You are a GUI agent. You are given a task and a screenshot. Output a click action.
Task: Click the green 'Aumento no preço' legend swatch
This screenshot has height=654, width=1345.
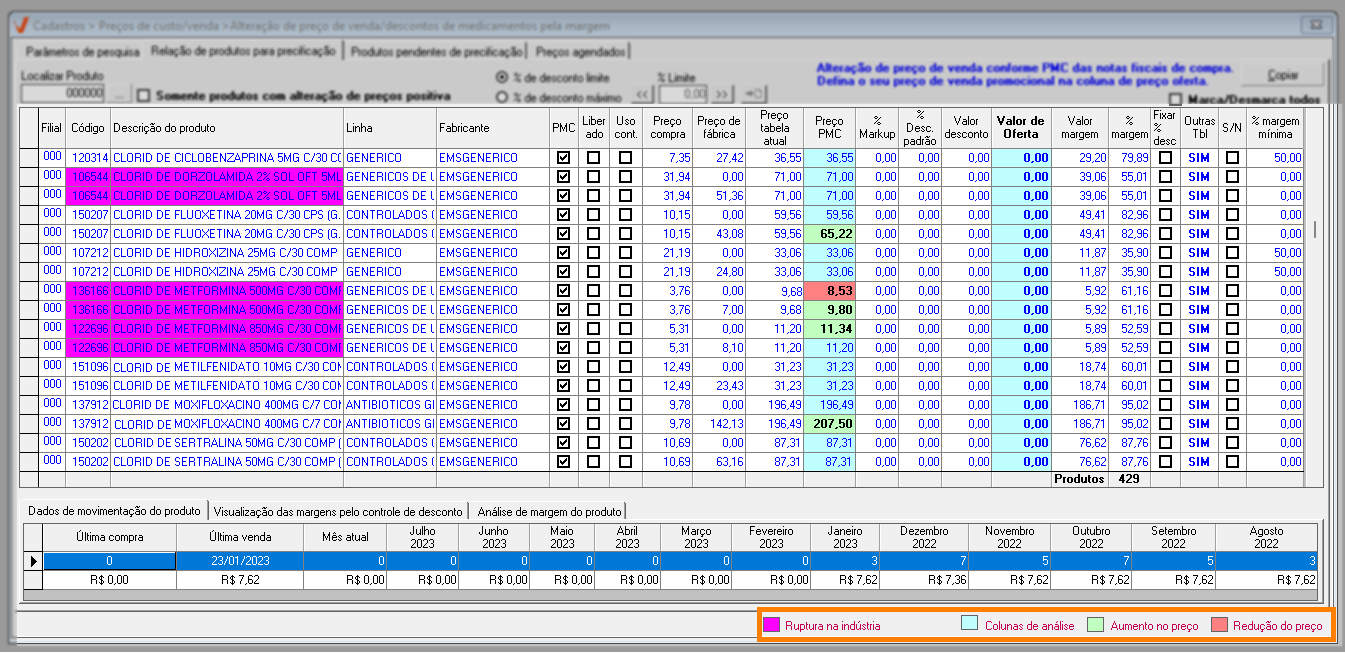pos(1095,626)
